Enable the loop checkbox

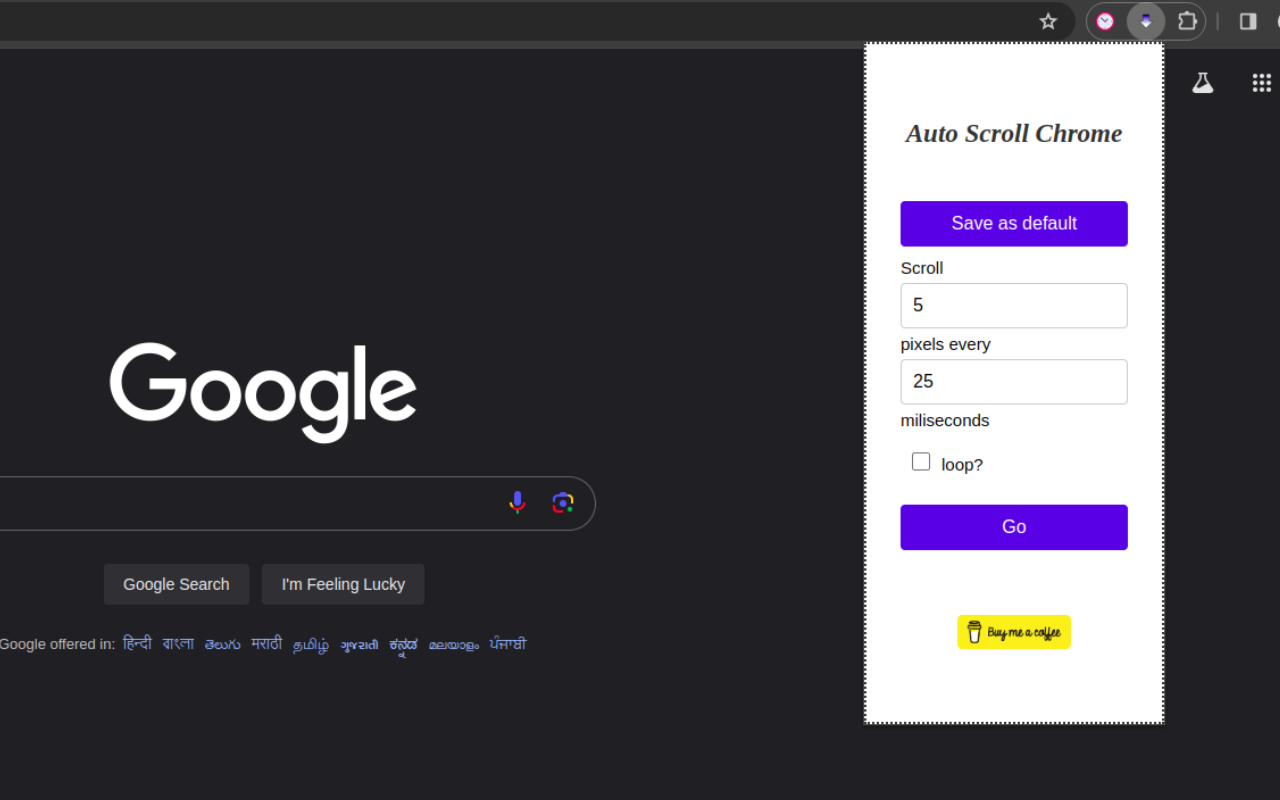click(921, 461)
